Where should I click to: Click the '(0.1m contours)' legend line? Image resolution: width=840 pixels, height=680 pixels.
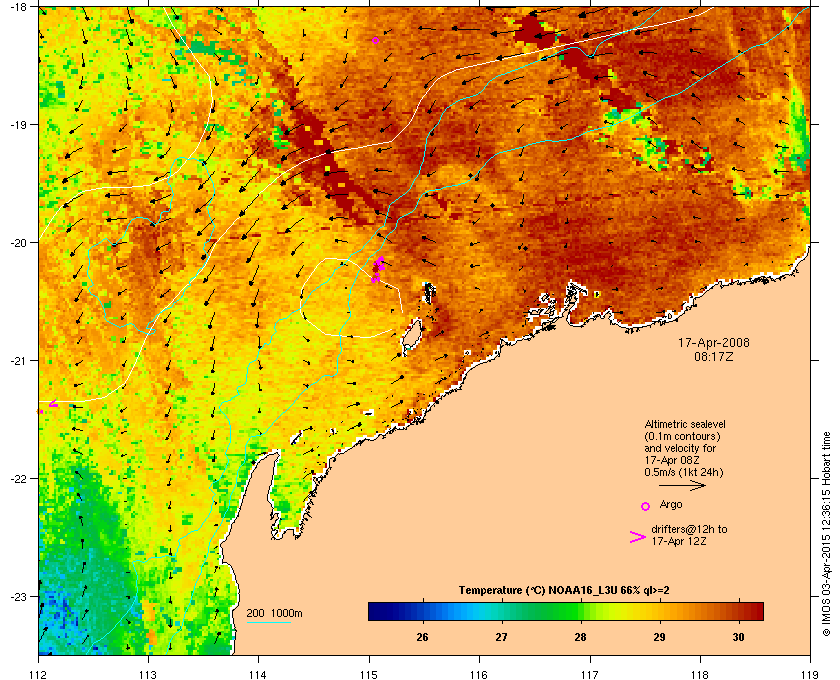click(682, 436)
